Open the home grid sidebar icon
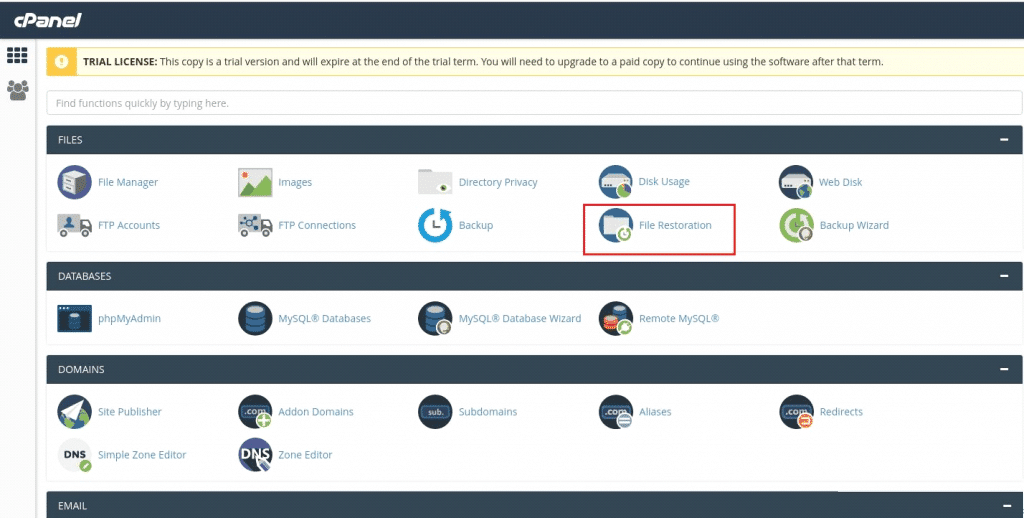The height and width of the screenshot is (518, 1024). tap(17, 56)
